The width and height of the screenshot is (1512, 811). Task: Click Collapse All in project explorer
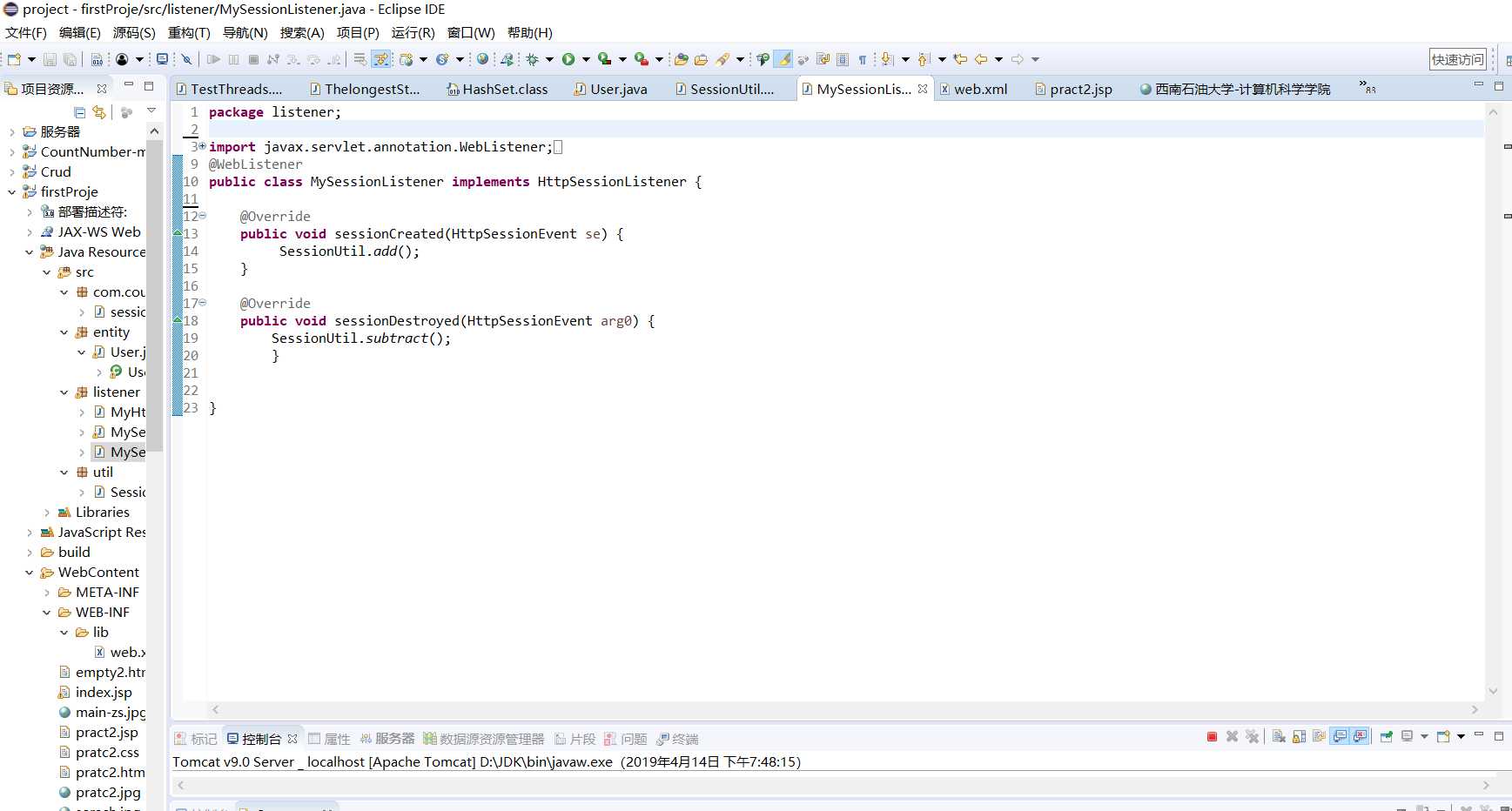pos(79,112)
